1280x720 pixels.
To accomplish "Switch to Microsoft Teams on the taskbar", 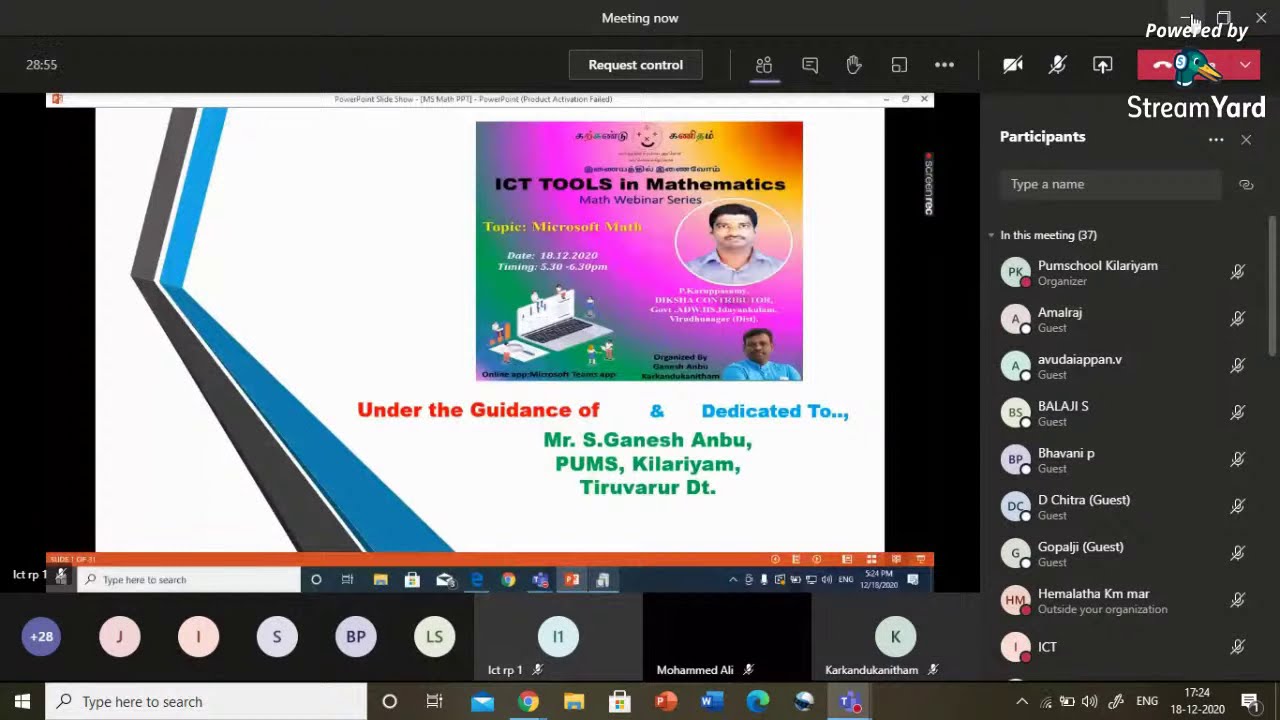I will 850,701.
